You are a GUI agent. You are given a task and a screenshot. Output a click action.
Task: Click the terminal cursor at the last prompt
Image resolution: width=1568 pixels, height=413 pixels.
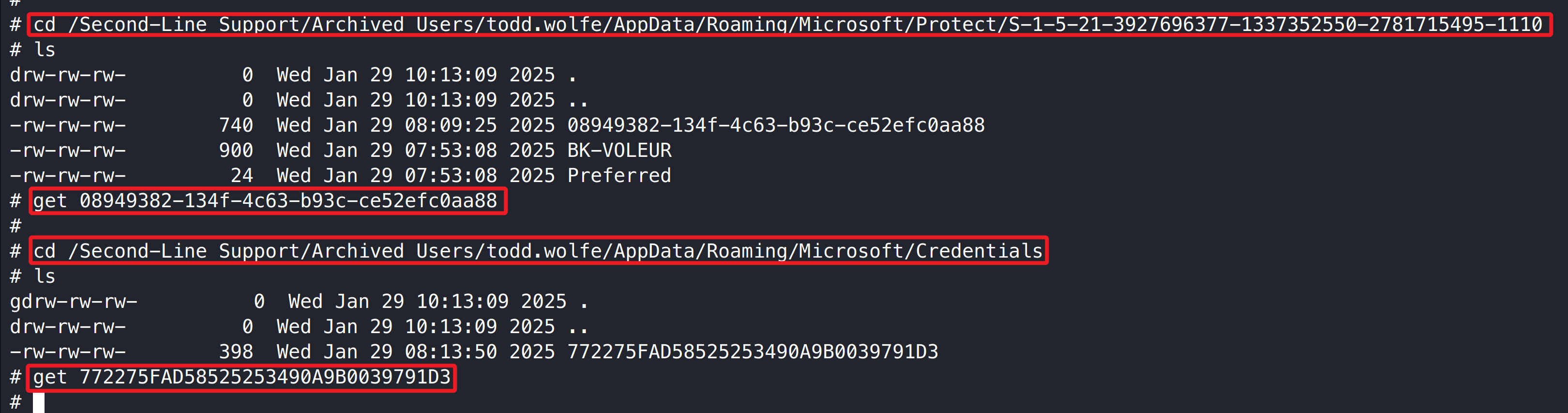(x=38, y=403)
